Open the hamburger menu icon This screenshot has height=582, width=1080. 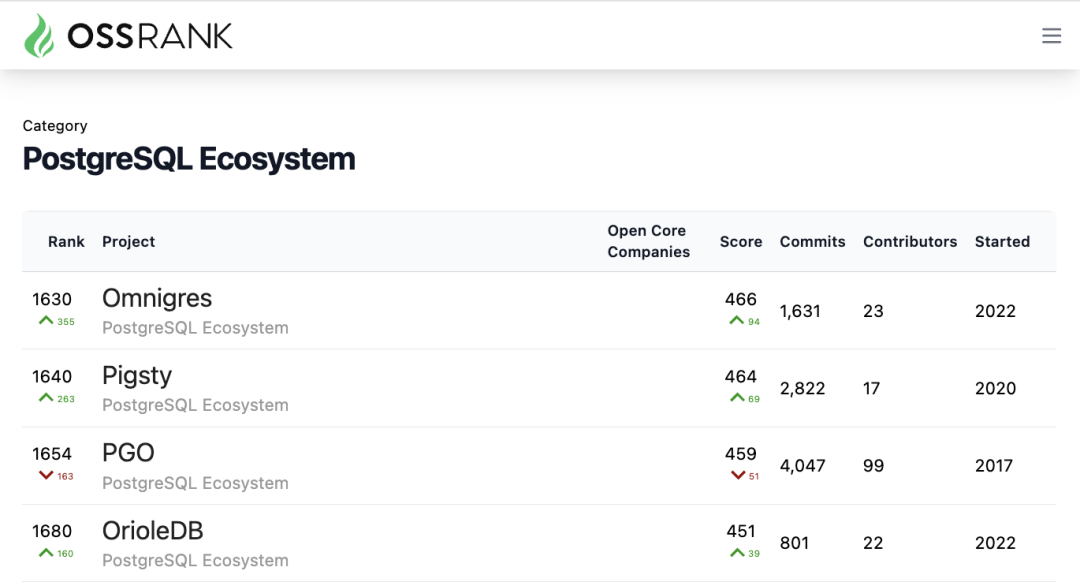(x=1051, y=36)
